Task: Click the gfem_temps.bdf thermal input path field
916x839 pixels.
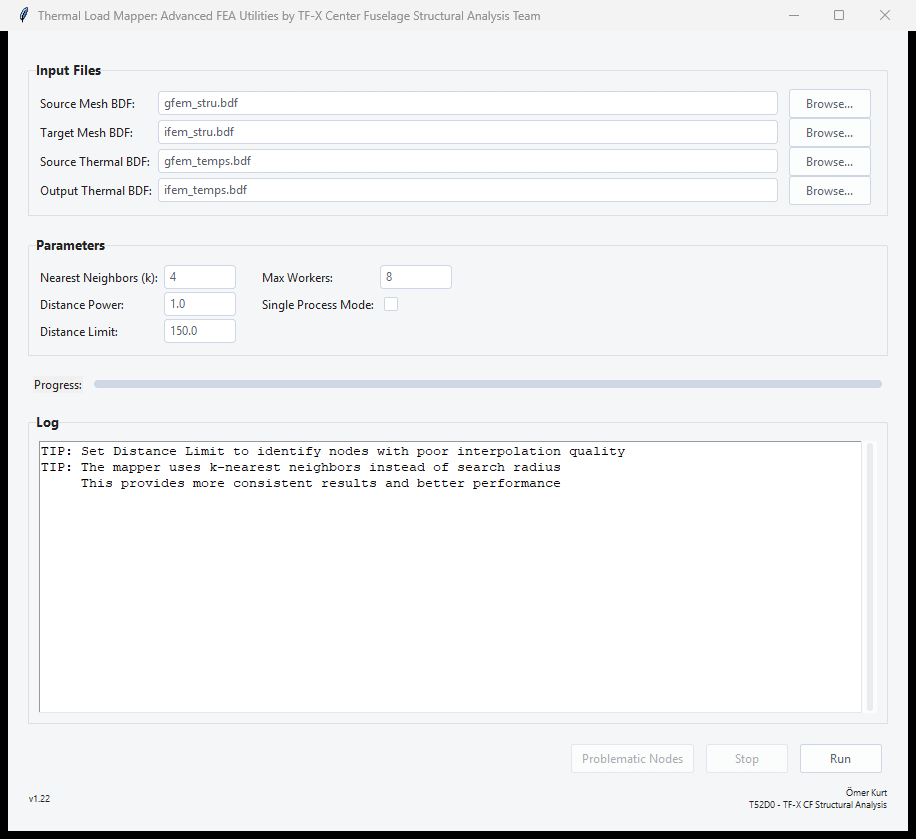Action: pyautogui.click(x=467, y=161)
